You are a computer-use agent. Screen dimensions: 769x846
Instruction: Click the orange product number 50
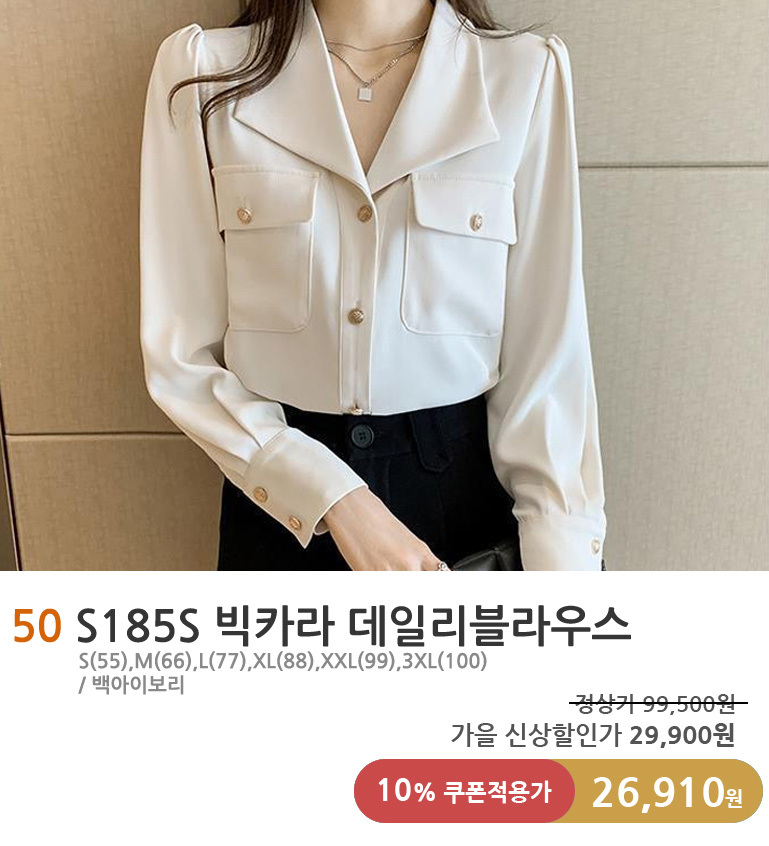click(x=37, y=626)
